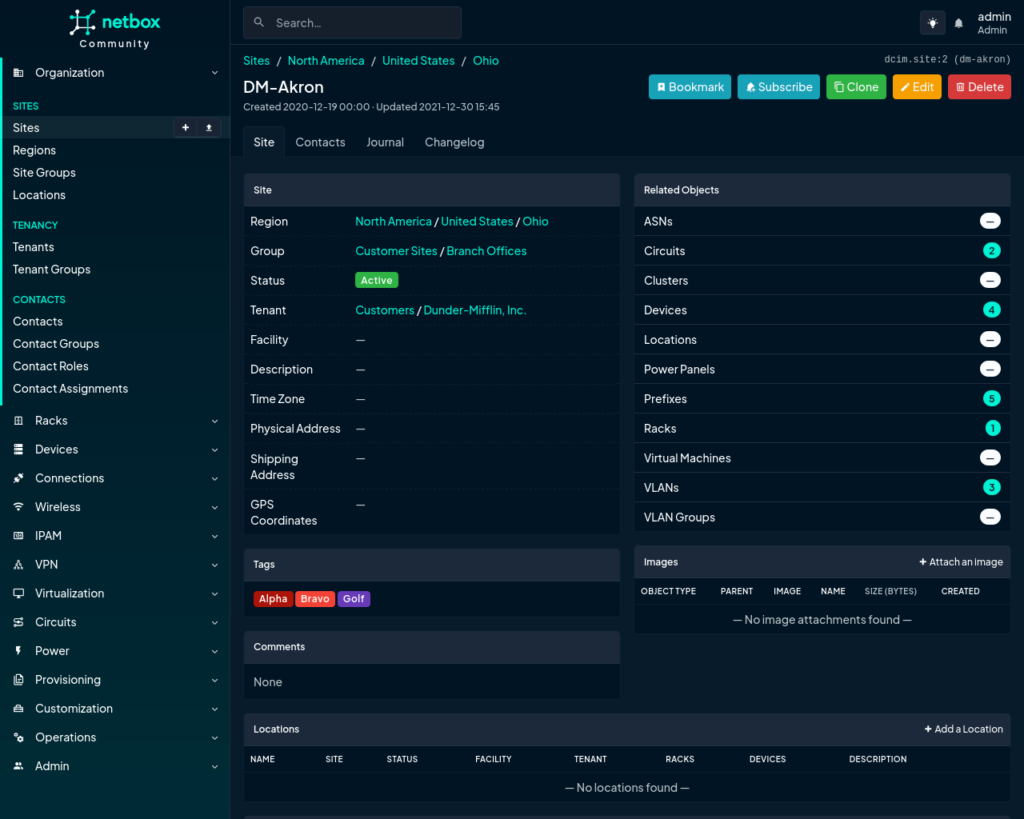Click the Circuits menu icon
The width and height of the screenshot is (1024, 819).
tap(18, 622)
